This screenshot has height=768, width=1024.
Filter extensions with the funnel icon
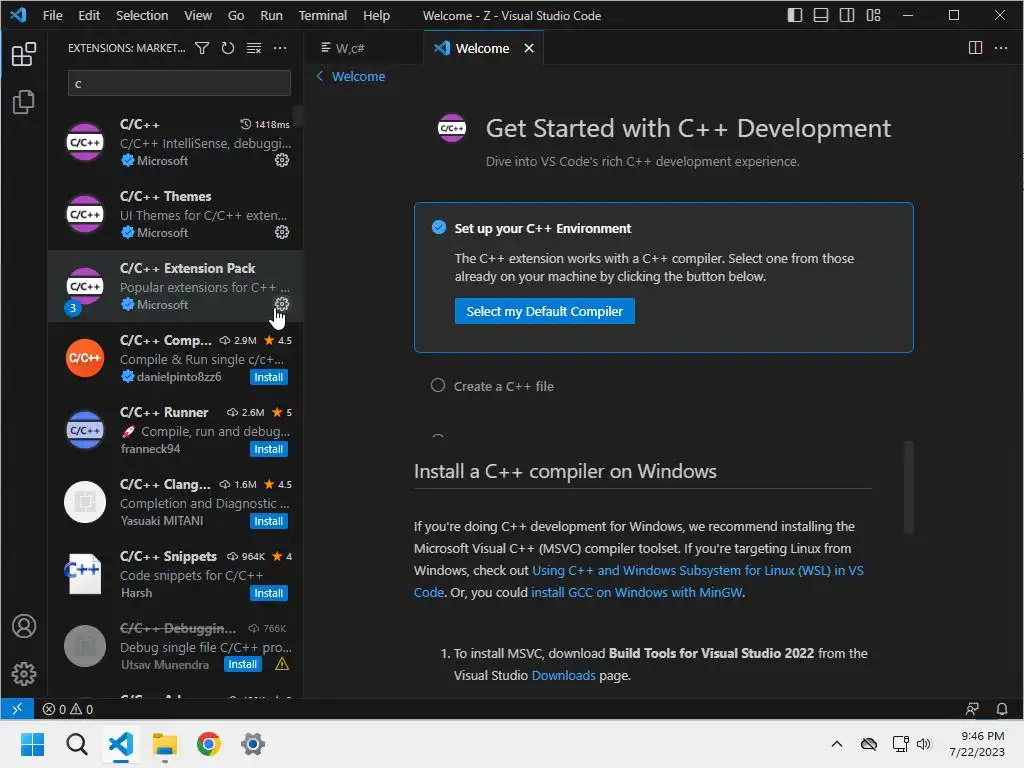click(202, 48)
